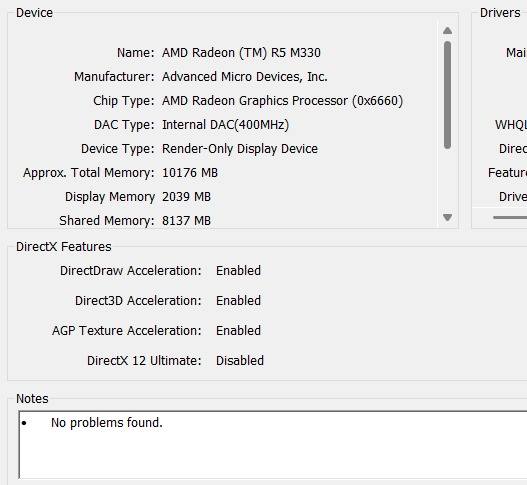Click the 'Direct3D Acceleration:' label
Screen dimensions: 527x485
click(138, 300)
